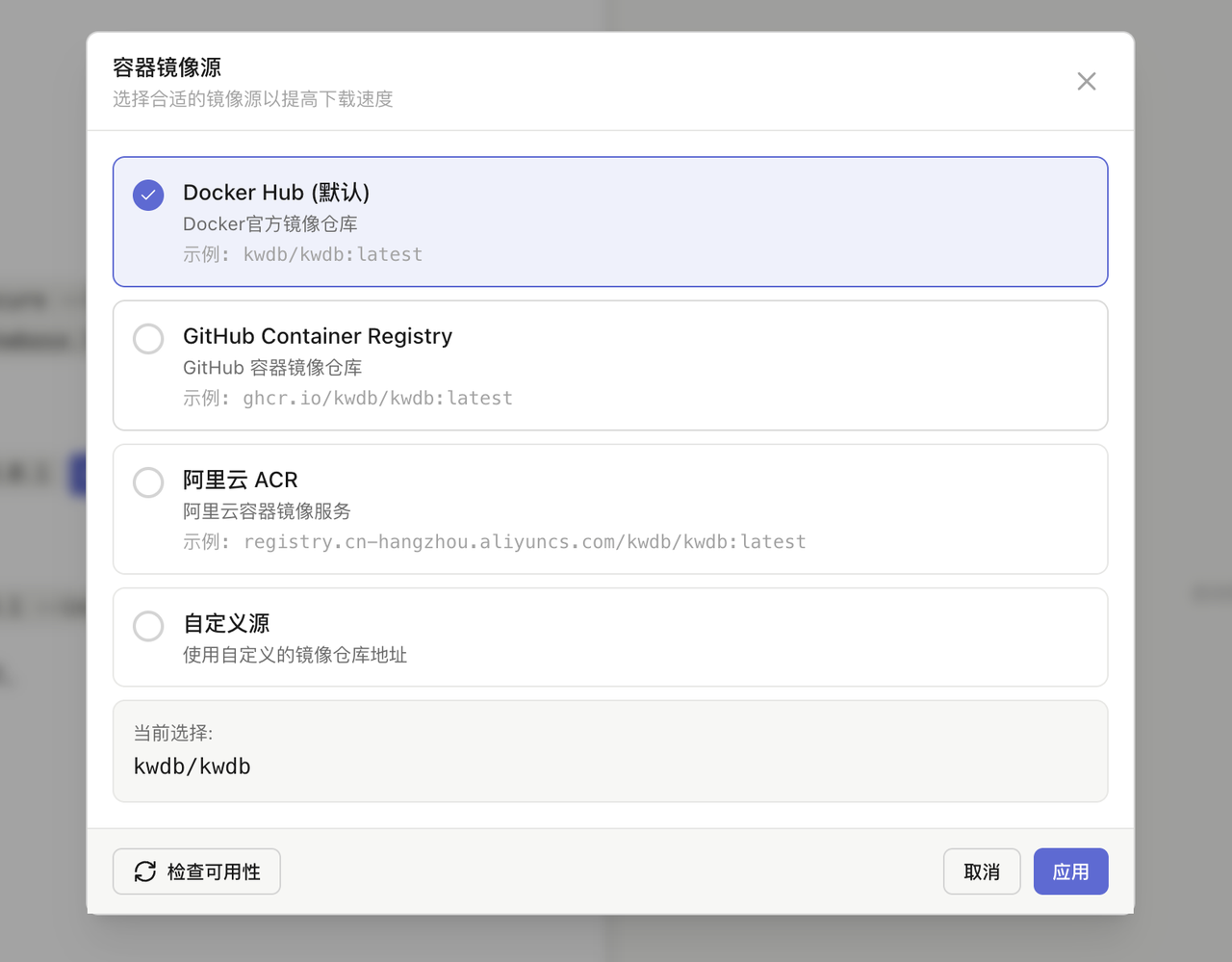The height and width of the screenshot is (962, 1232).
Task: Click the 使用自定义的镜像仓库地址 description
Action: point(295,655)
